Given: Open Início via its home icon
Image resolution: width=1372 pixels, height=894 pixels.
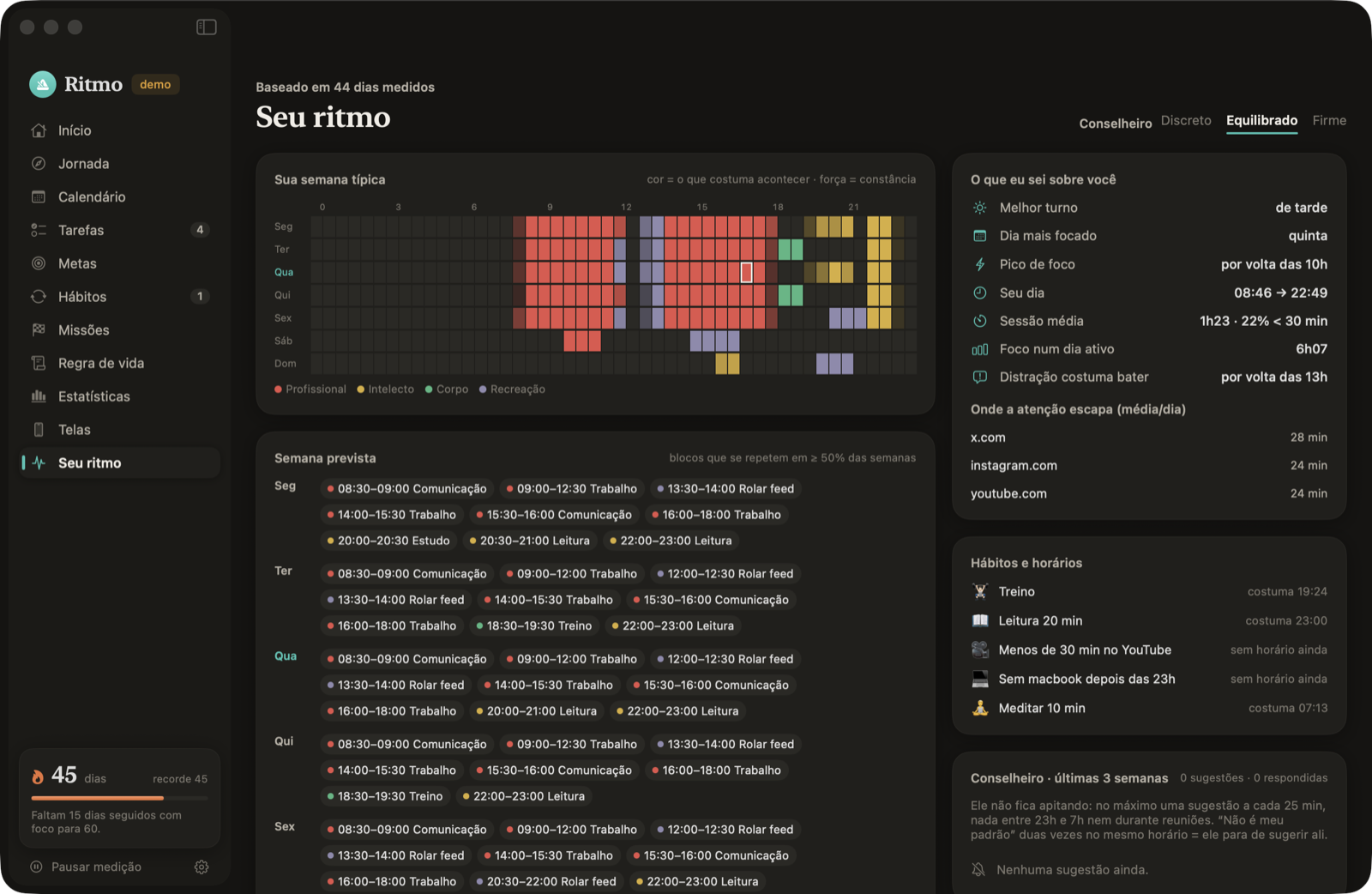Looking at the screenshot, I should click(x=39, y=130).
